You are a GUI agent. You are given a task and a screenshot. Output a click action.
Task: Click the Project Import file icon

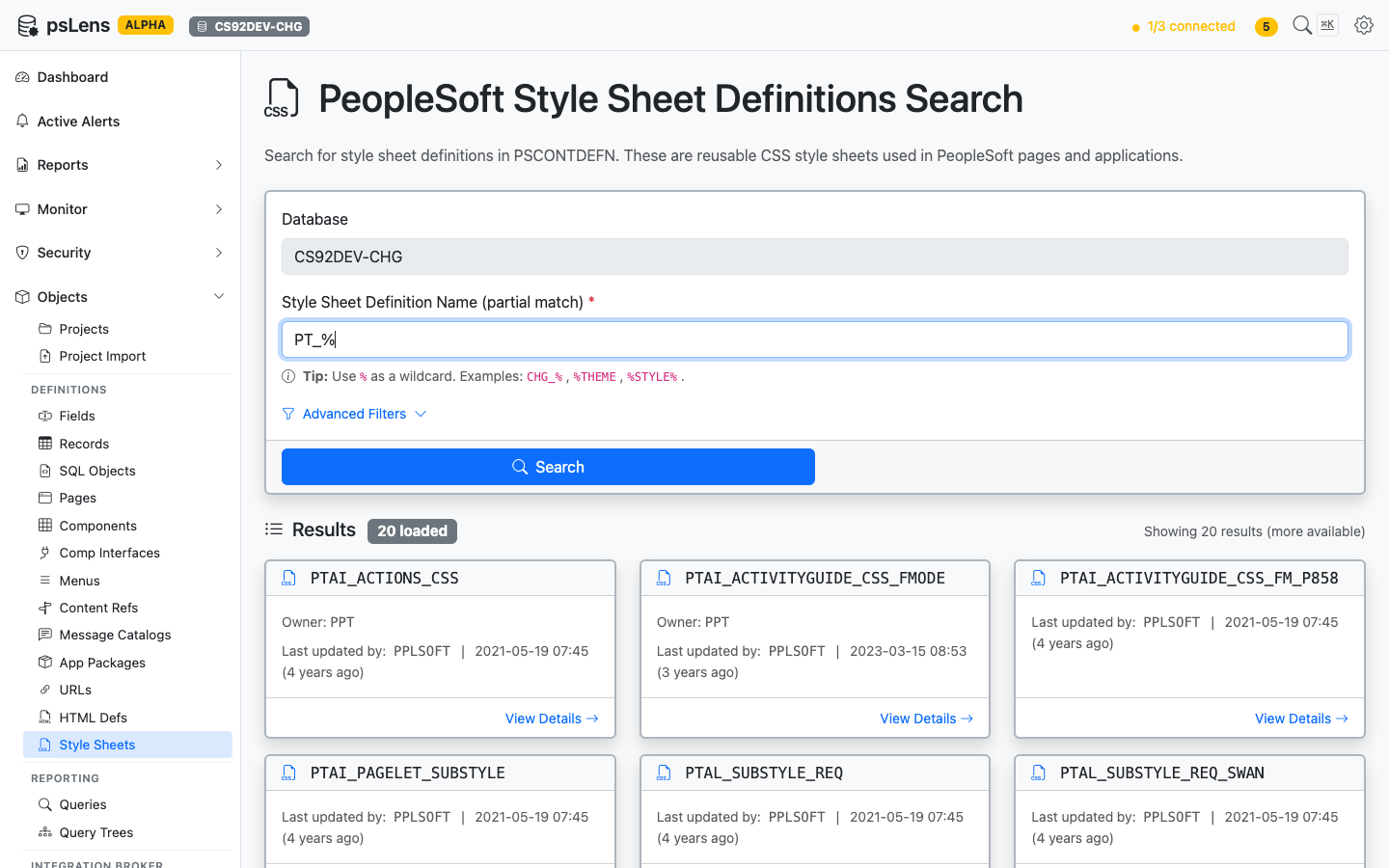[x=45, y=356]
